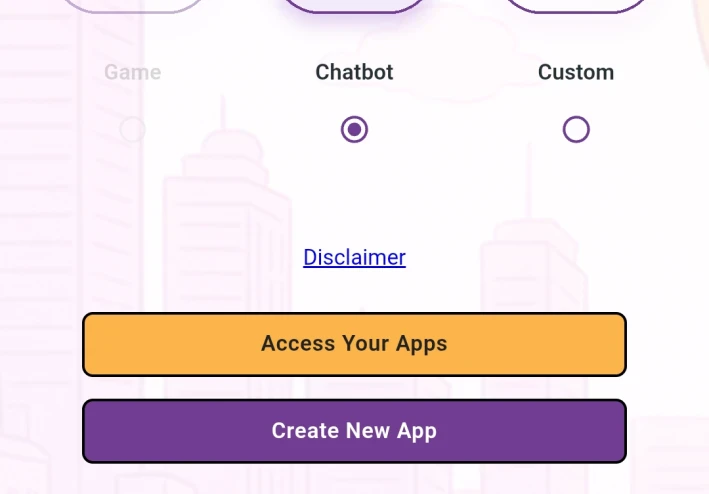Image resolution: width=709 pixels, height=494 pixels.
Task: Click the Access Your Apps button
Action: 354,344
